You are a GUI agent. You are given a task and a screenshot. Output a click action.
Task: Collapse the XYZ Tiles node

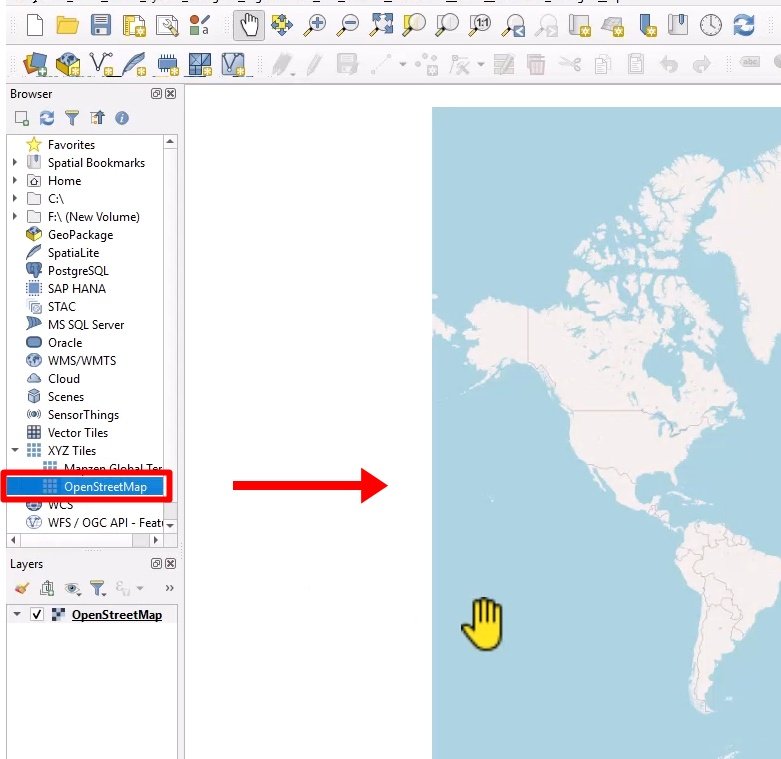[x=15, y=450]
